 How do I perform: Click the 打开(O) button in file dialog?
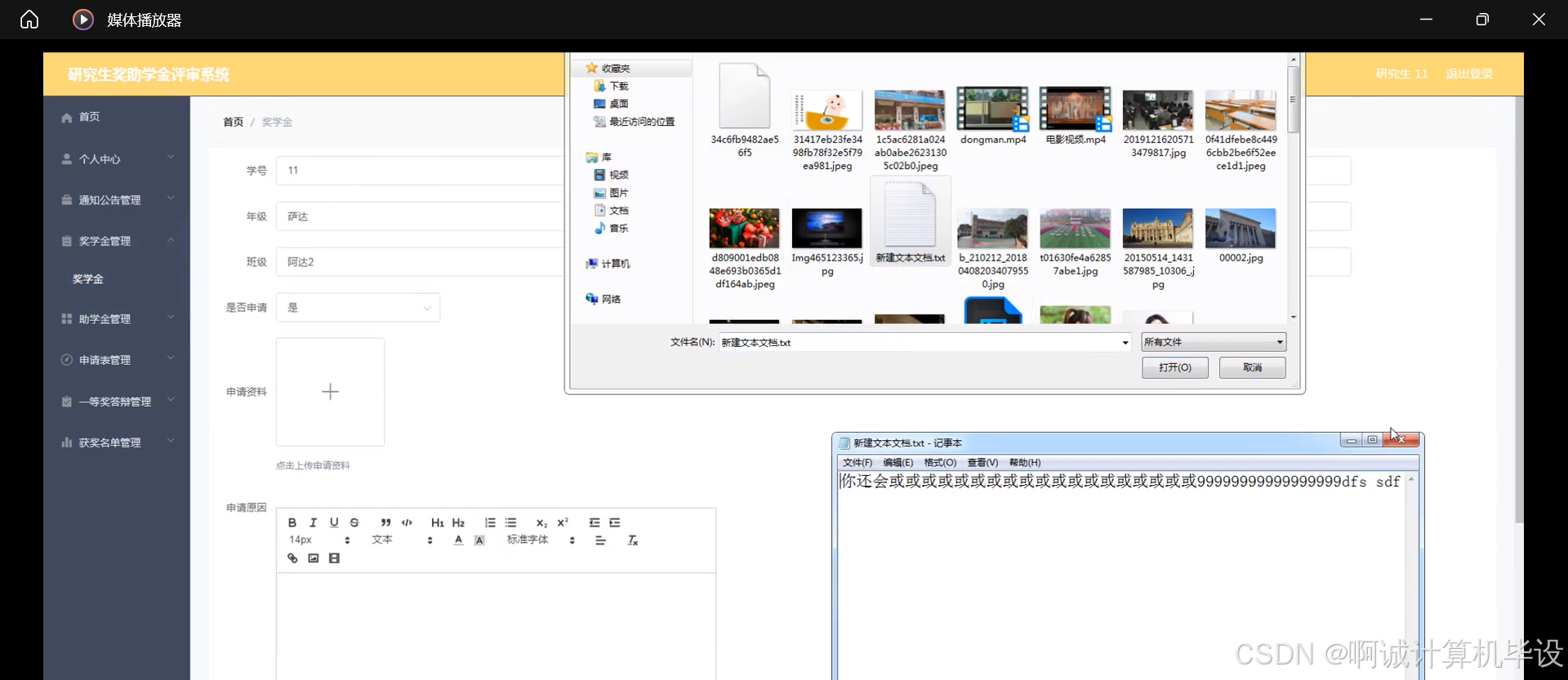tap(1175, 367)
